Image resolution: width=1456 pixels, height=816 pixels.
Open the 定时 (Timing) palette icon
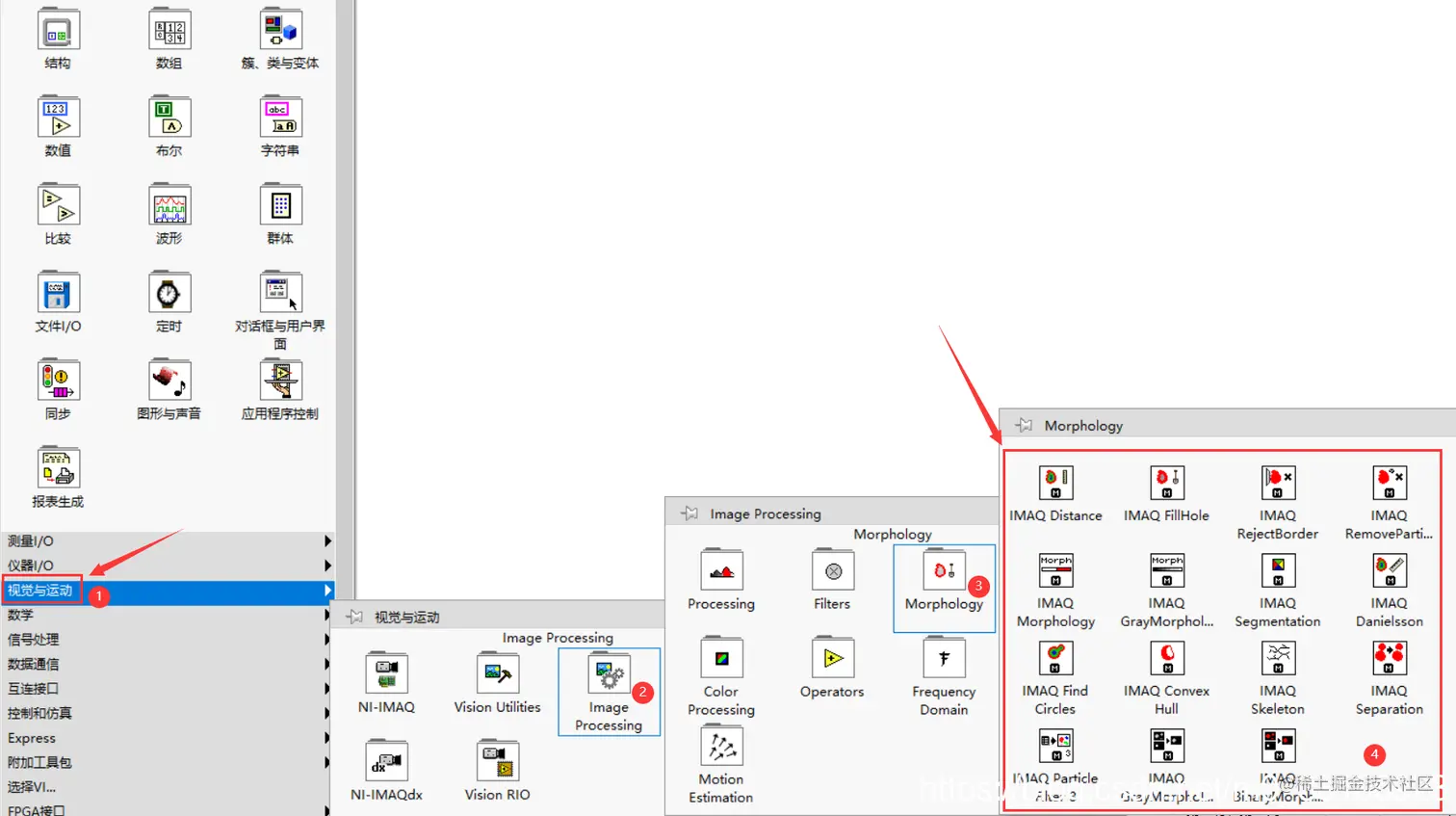click(x=169, y=293)
